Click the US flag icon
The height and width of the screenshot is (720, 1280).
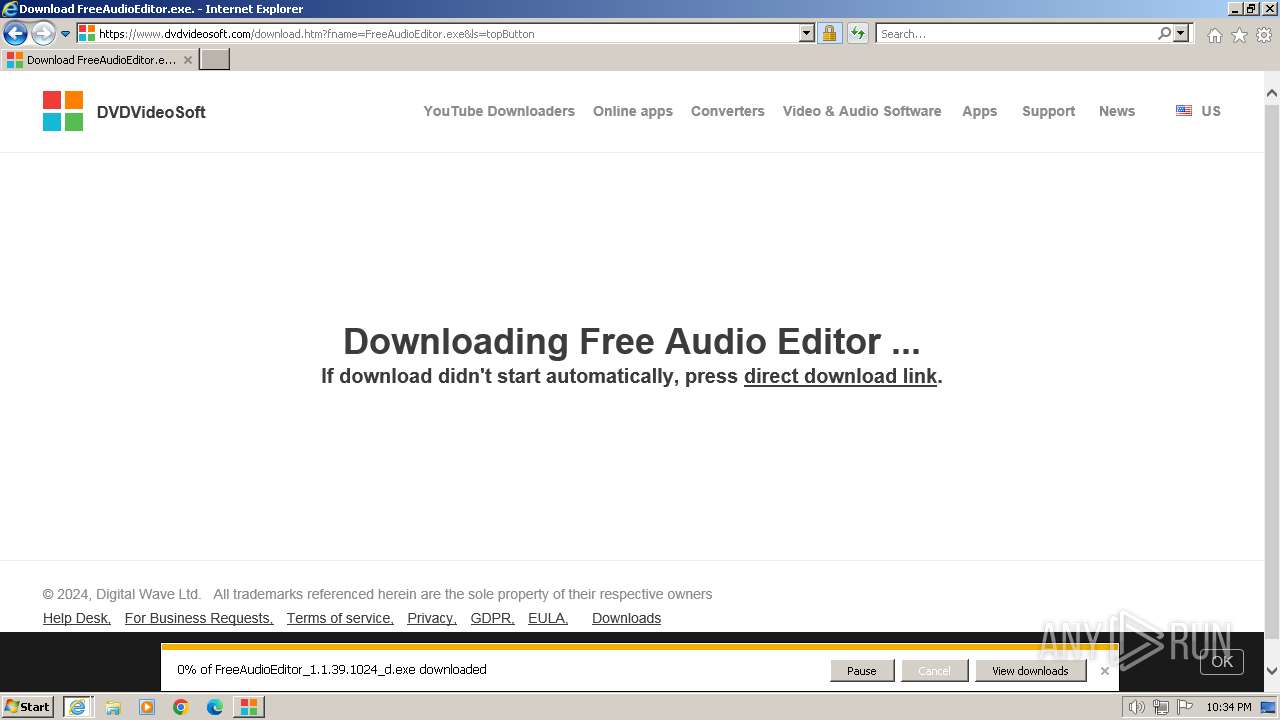pos(1184,111)
